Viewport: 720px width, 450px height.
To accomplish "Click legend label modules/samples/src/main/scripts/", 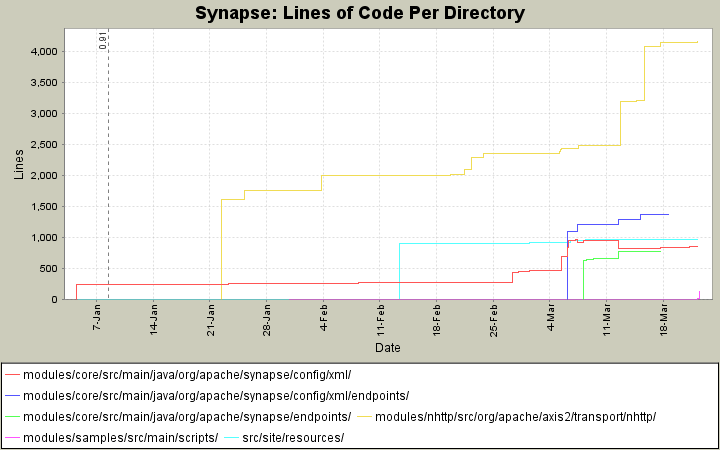I will click(120, 438).
